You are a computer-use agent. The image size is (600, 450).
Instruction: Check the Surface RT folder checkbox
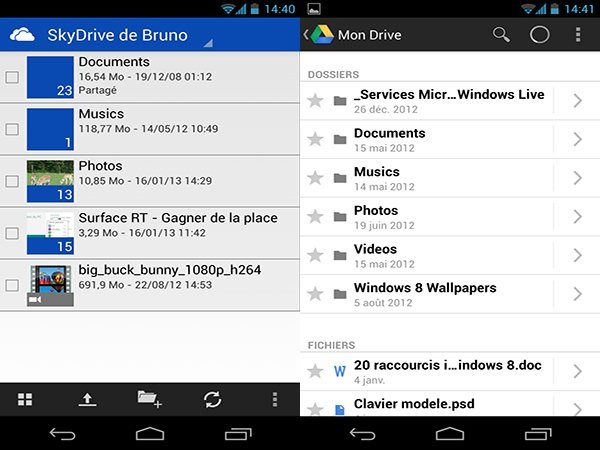click(x=12, y=233)
